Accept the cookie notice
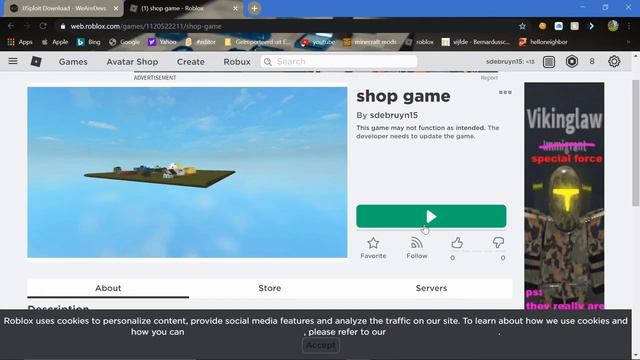 [321, 345]
